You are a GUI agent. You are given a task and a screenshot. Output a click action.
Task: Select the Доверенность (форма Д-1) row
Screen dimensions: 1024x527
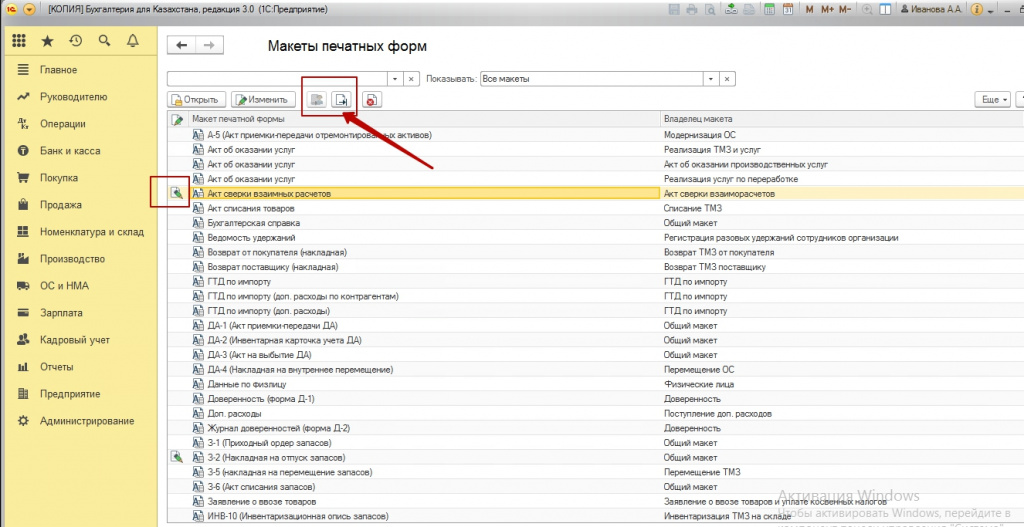tap(596, 398)
